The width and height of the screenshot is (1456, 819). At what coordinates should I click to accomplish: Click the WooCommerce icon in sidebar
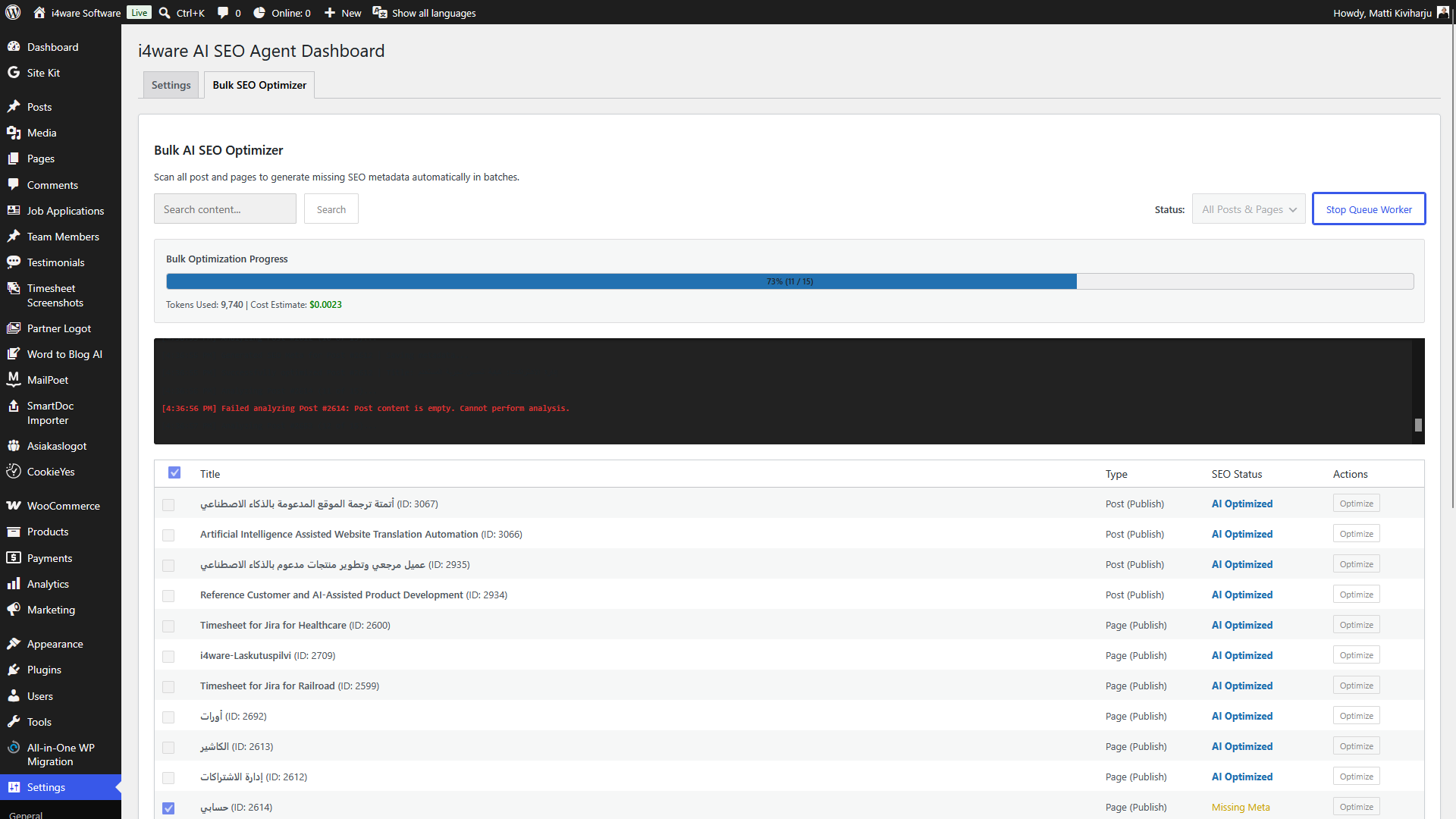click(x=14, y=505)
